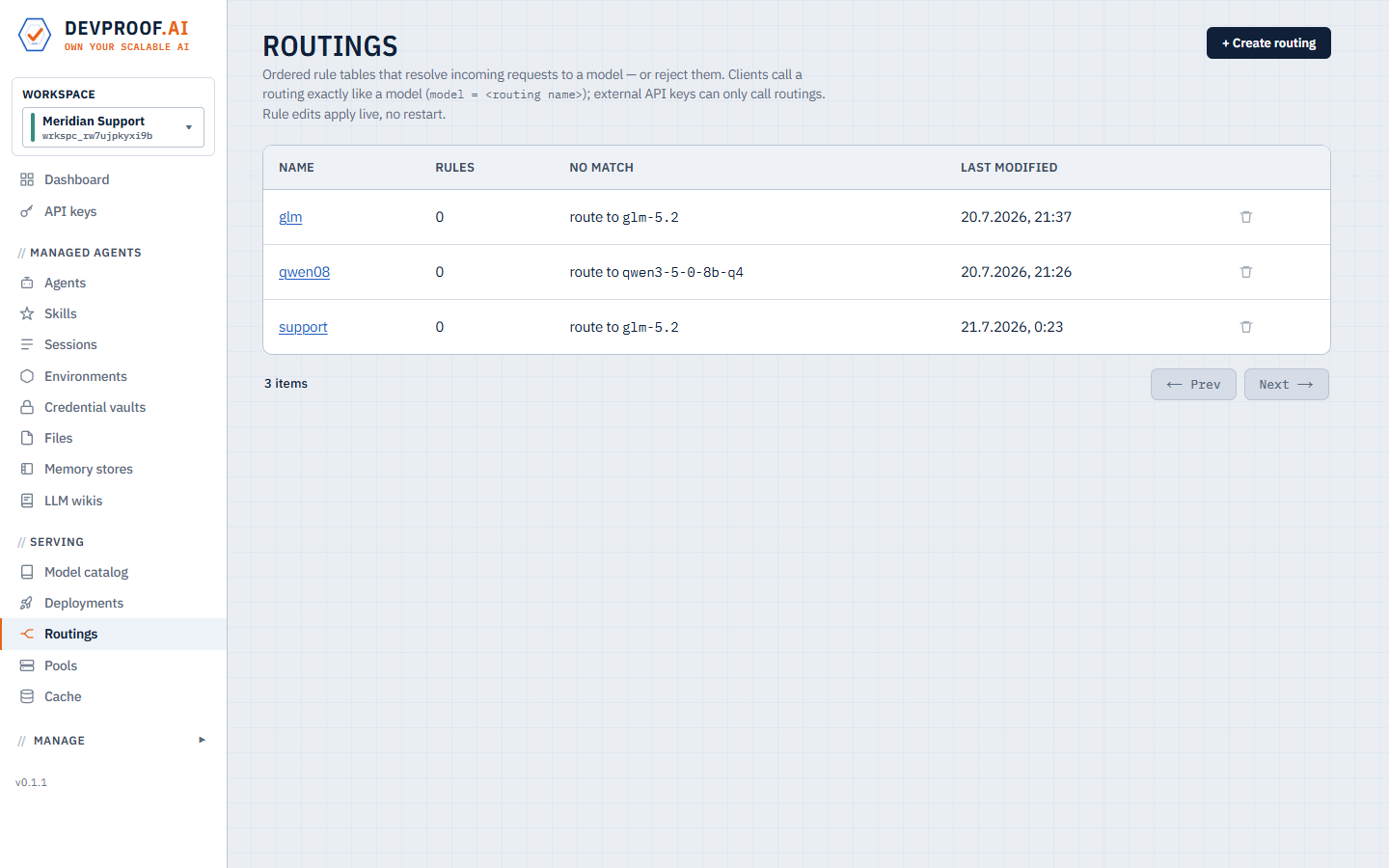Click the Environments hexagon icon

tap(27, 376)
